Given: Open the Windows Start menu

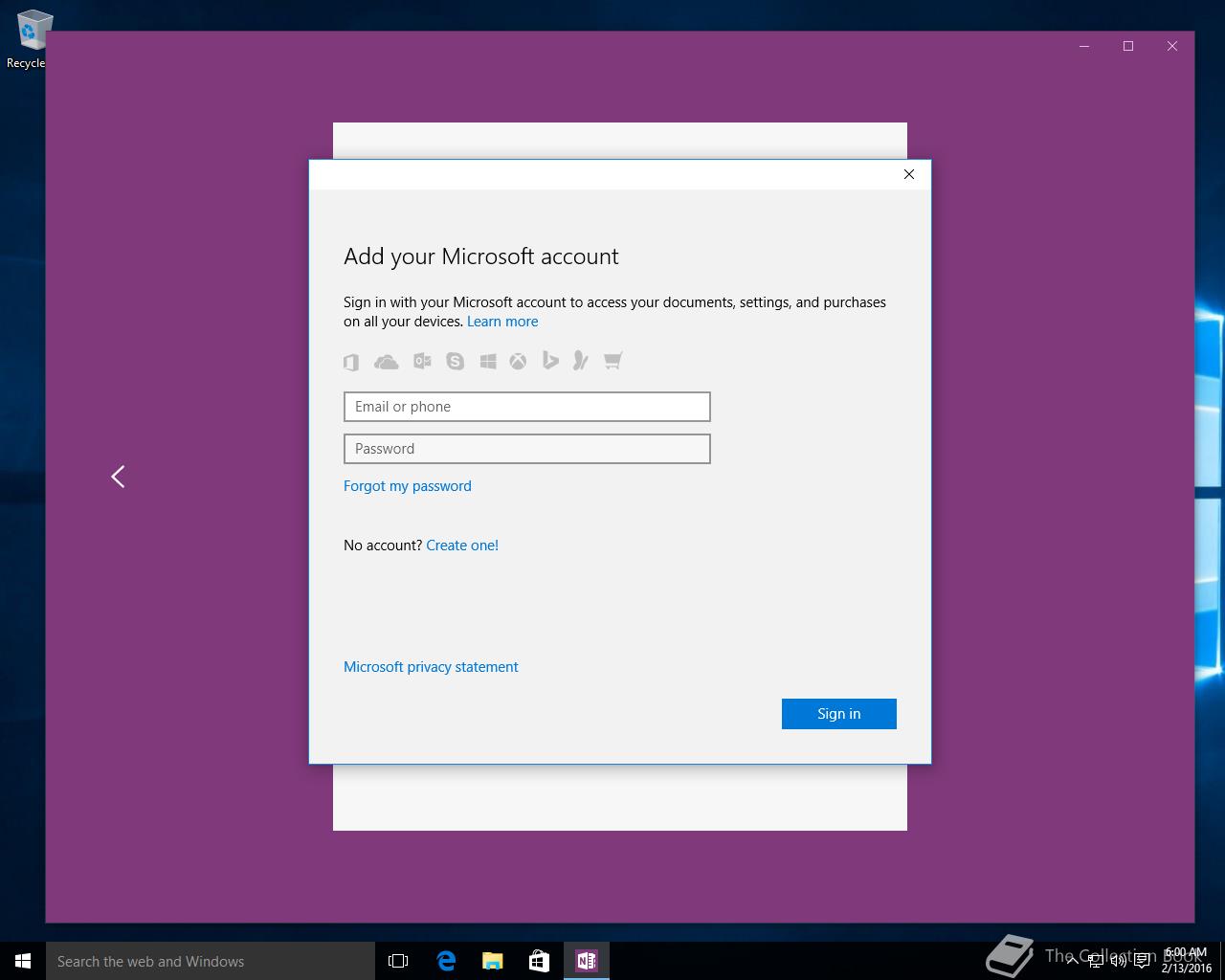Looking at the screenshot, I should pos(23,961).
